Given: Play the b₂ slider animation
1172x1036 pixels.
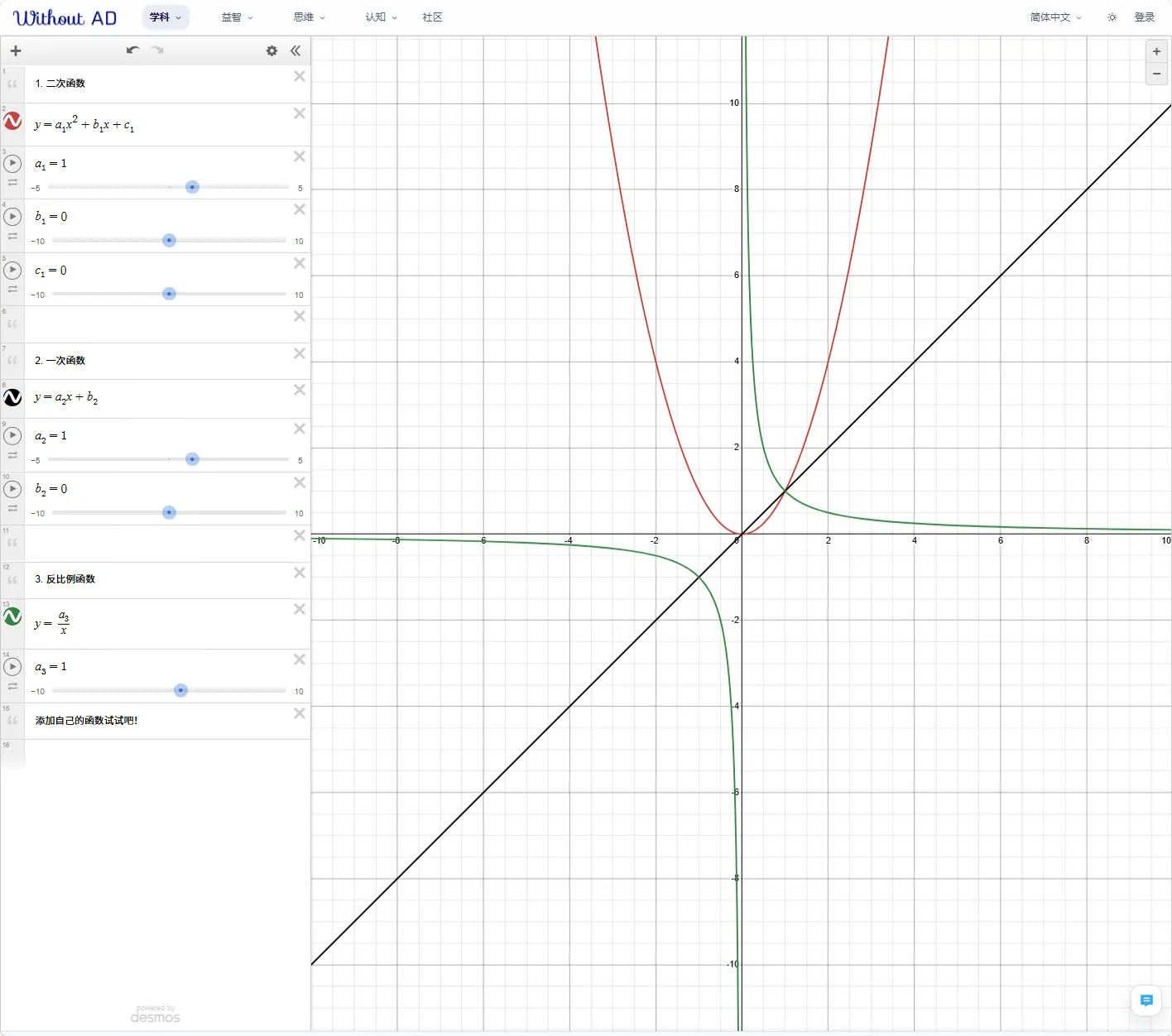Looking at the screenshot, I should pyautogui.click(x=12, y=489).
